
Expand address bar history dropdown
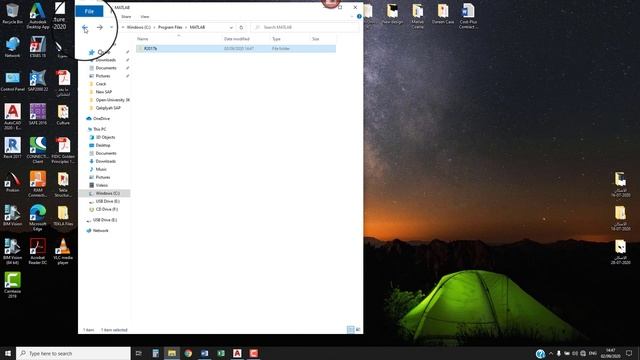pyautogui.click(x=231, y=27)
